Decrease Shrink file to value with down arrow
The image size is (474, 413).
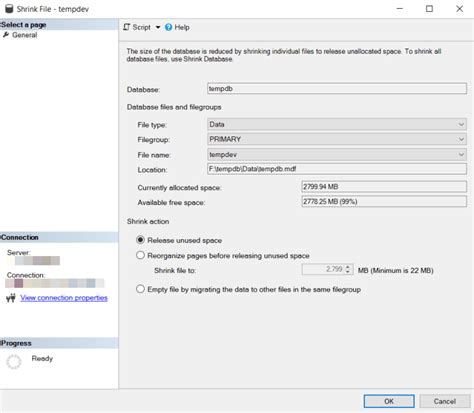(x=348, y=272)
